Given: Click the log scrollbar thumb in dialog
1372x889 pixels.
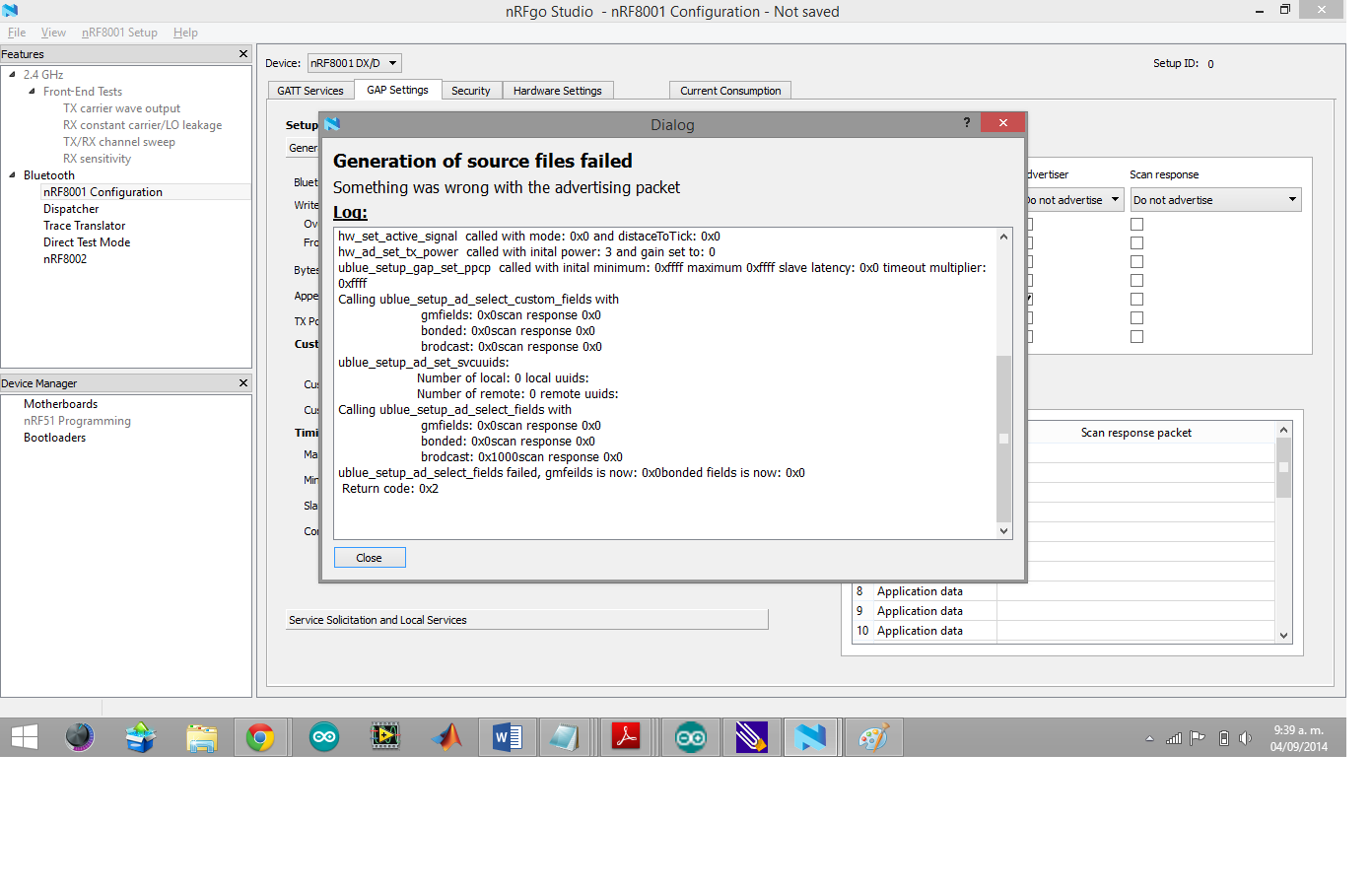Looking at the screenshot, I should [1004, 439].
